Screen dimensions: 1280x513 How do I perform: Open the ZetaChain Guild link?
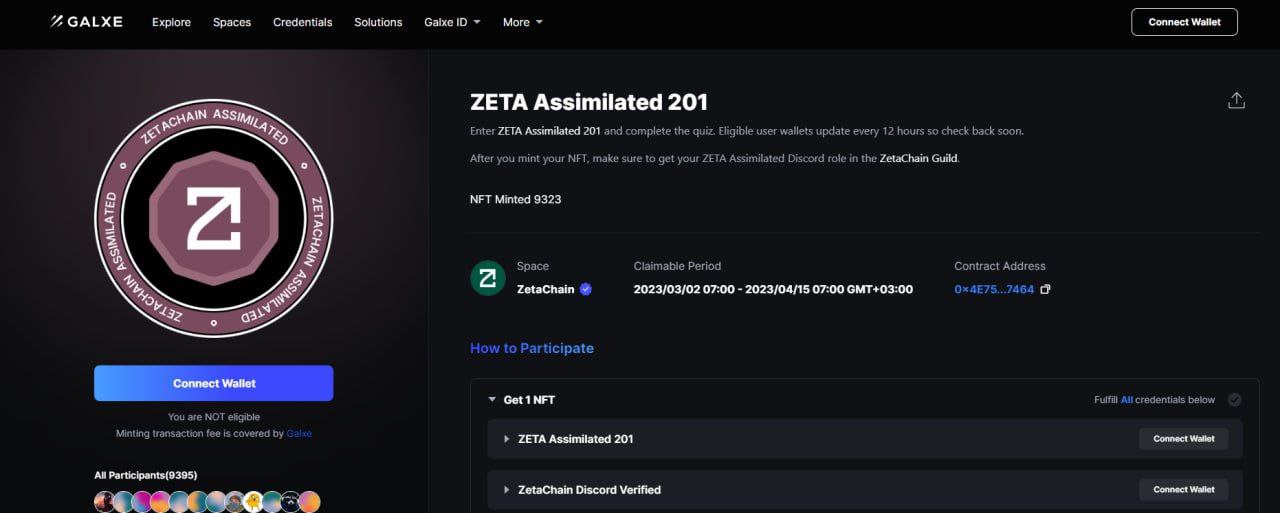[x=918, y=158]
